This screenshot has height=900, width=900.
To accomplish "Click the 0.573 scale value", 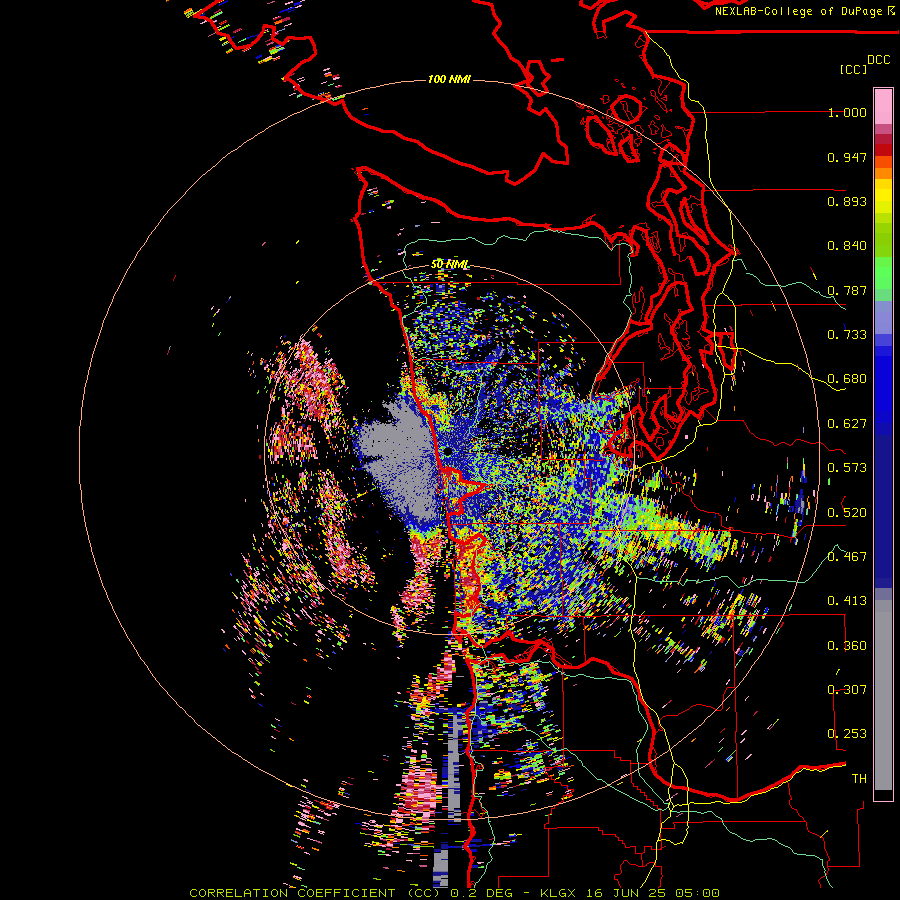I will [847, 468].
